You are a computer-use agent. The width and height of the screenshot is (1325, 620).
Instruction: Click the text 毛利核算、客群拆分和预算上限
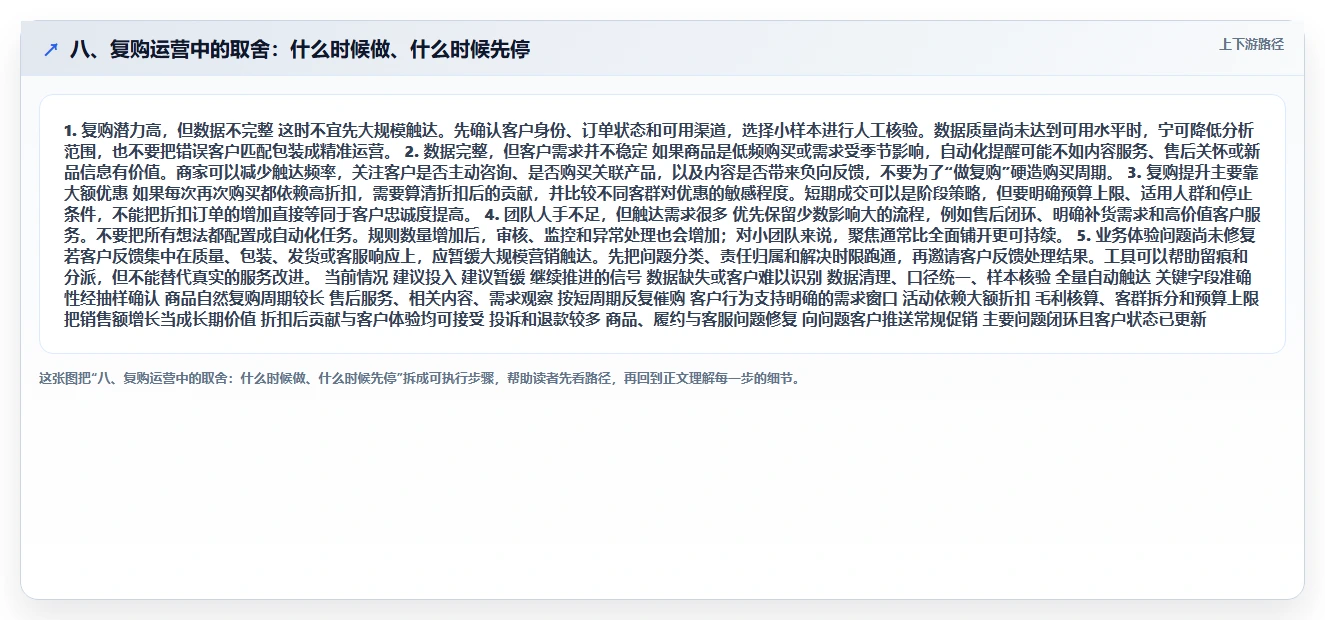pos(1147,298)
